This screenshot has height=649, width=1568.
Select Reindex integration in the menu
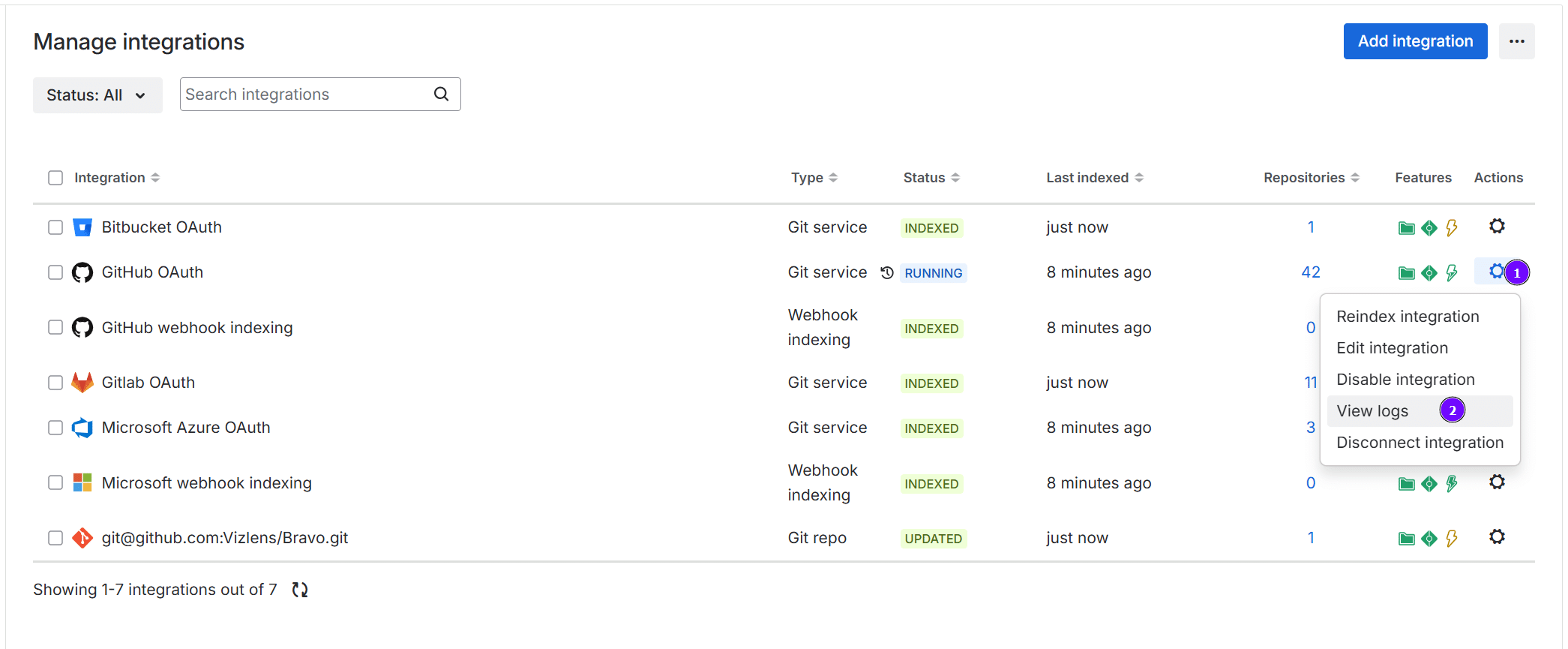(x=1408, y=317)
